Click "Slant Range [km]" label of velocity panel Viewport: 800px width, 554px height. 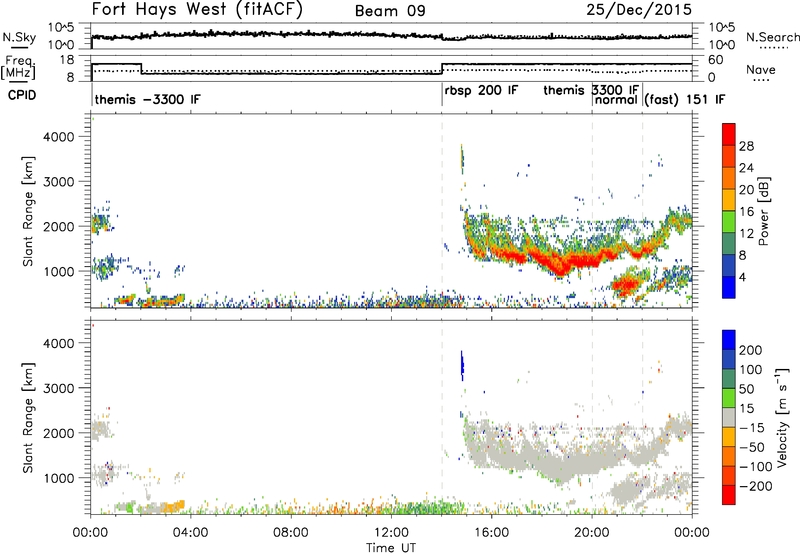click(x=28, y=417)
